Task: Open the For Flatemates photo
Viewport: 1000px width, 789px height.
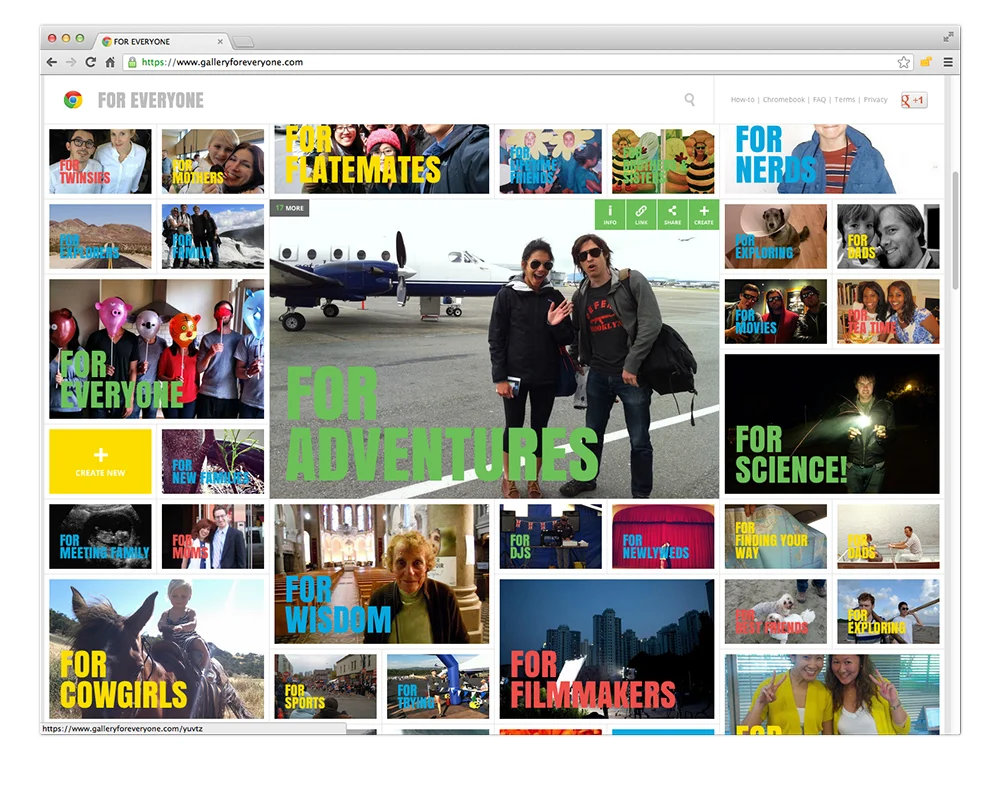Action: (x=382, y=159)
